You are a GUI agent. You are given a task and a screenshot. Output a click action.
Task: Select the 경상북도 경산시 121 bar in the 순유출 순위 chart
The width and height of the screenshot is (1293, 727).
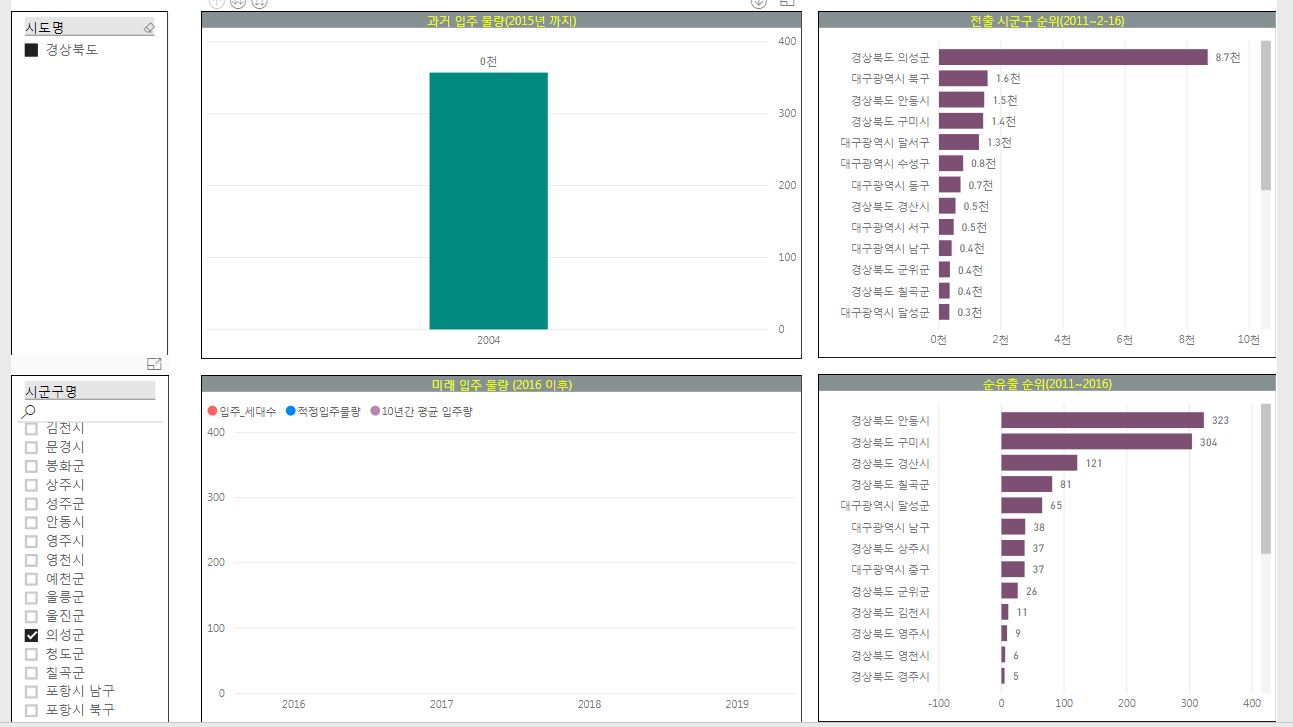1040,463
